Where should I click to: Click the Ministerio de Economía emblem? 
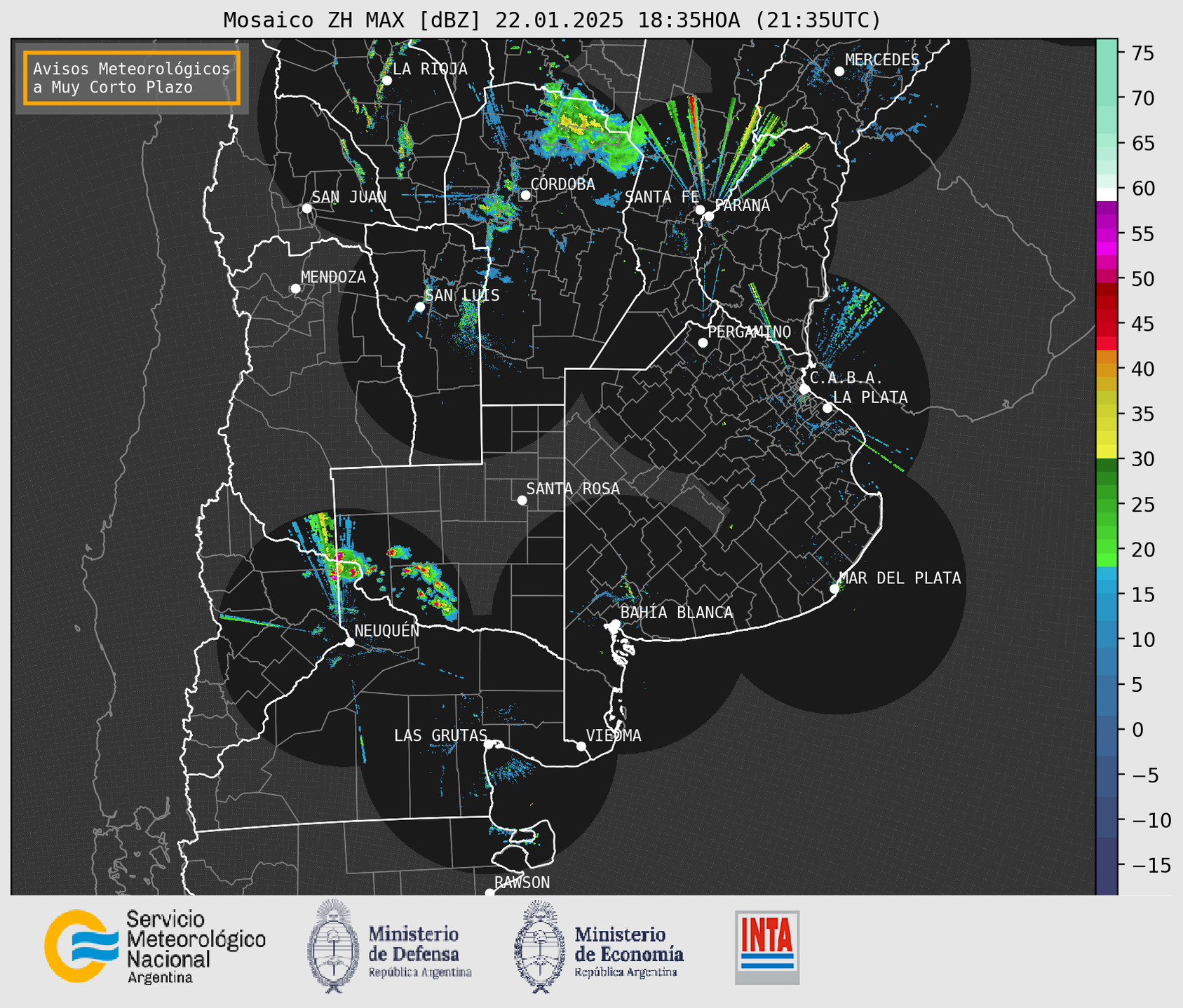pos(540,946)
